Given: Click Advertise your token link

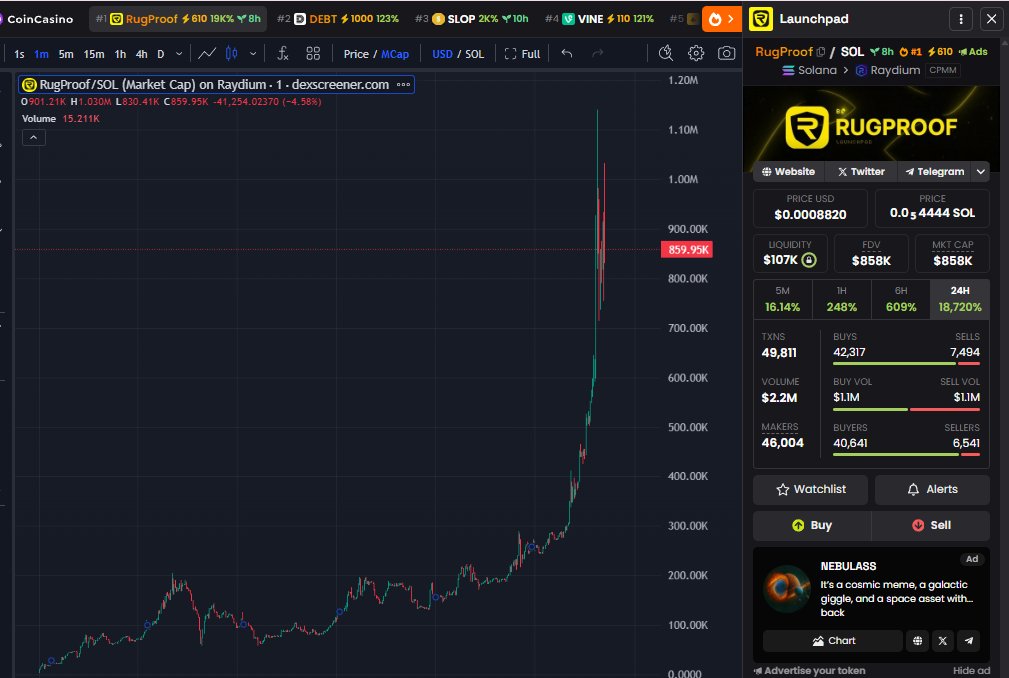Looking at the screenshot, I should pyautogui.click(x=810, y=670).
